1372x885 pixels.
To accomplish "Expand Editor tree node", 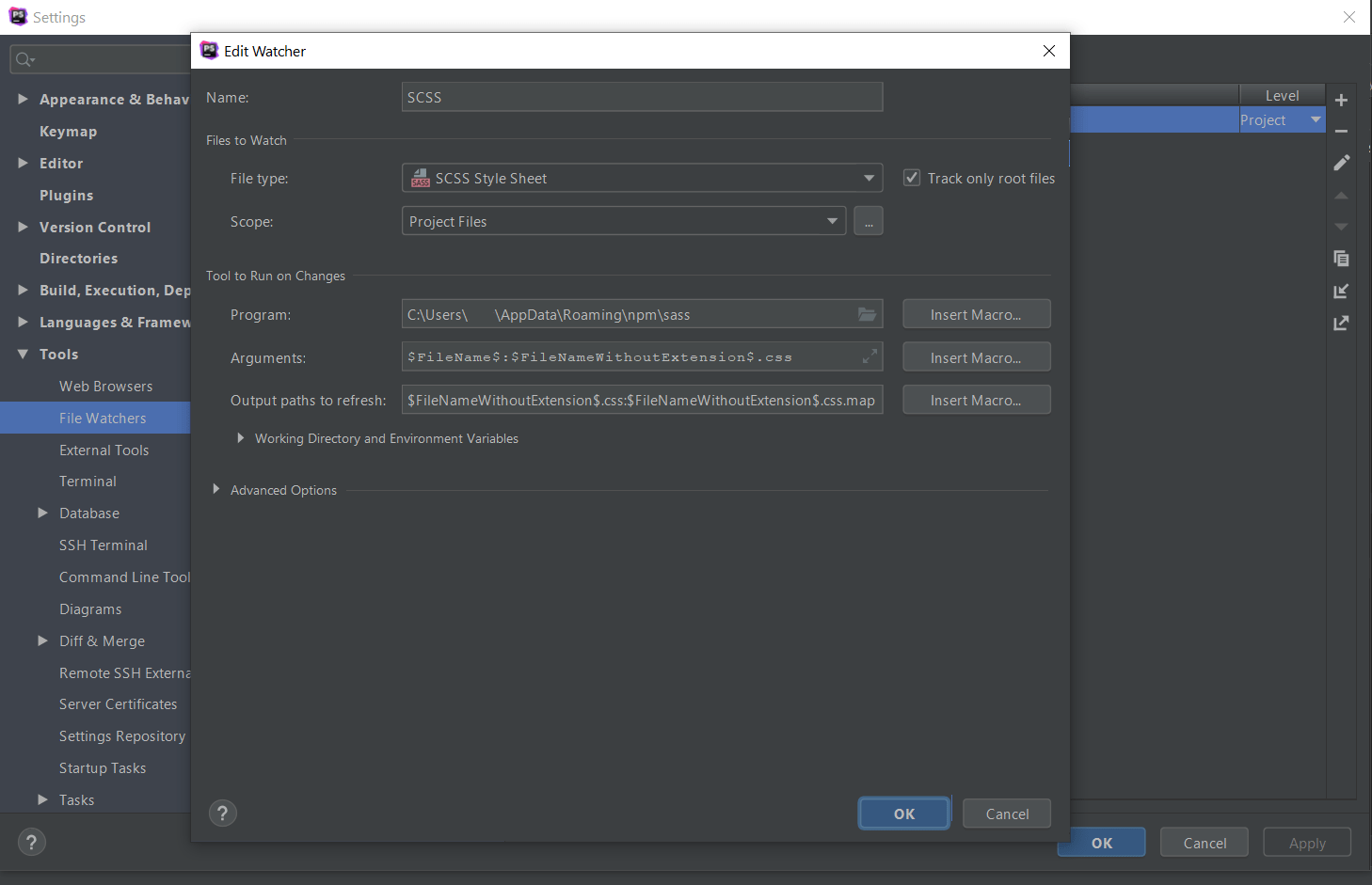I will click(23, 163).
